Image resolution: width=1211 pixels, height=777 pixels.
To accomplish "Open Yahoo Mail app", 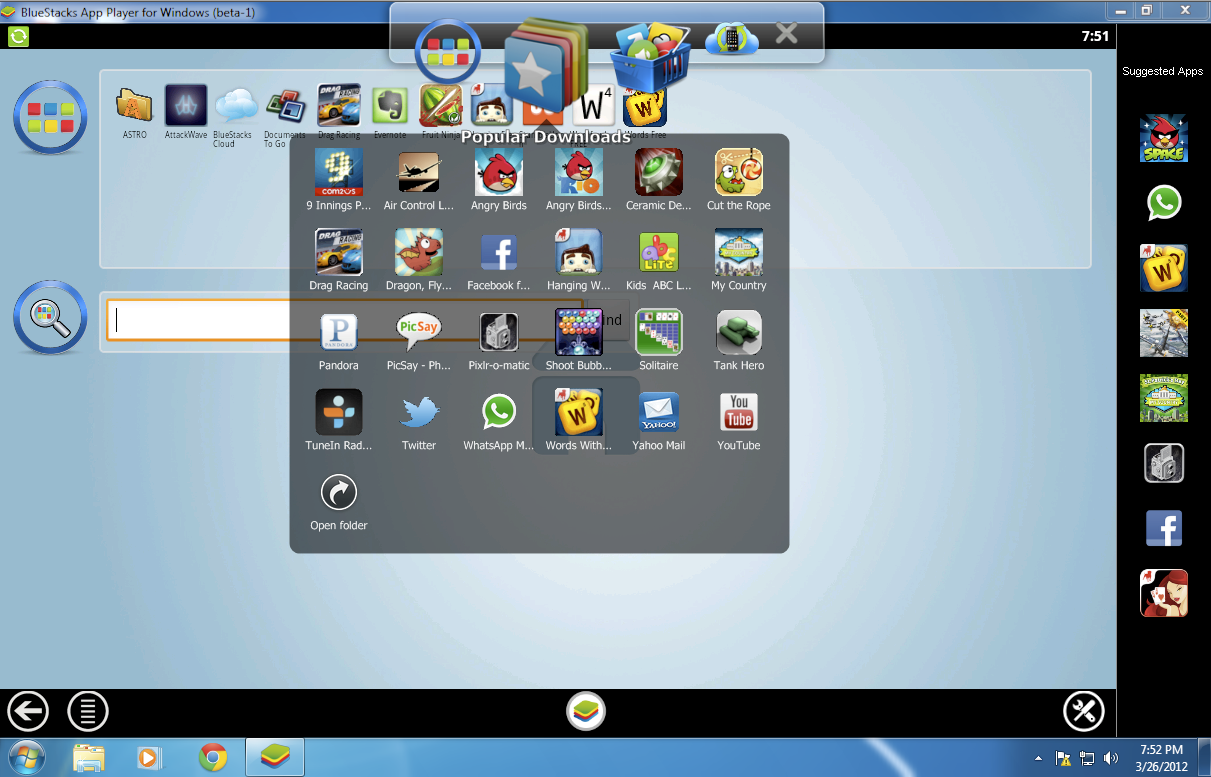I will point(658,413).
